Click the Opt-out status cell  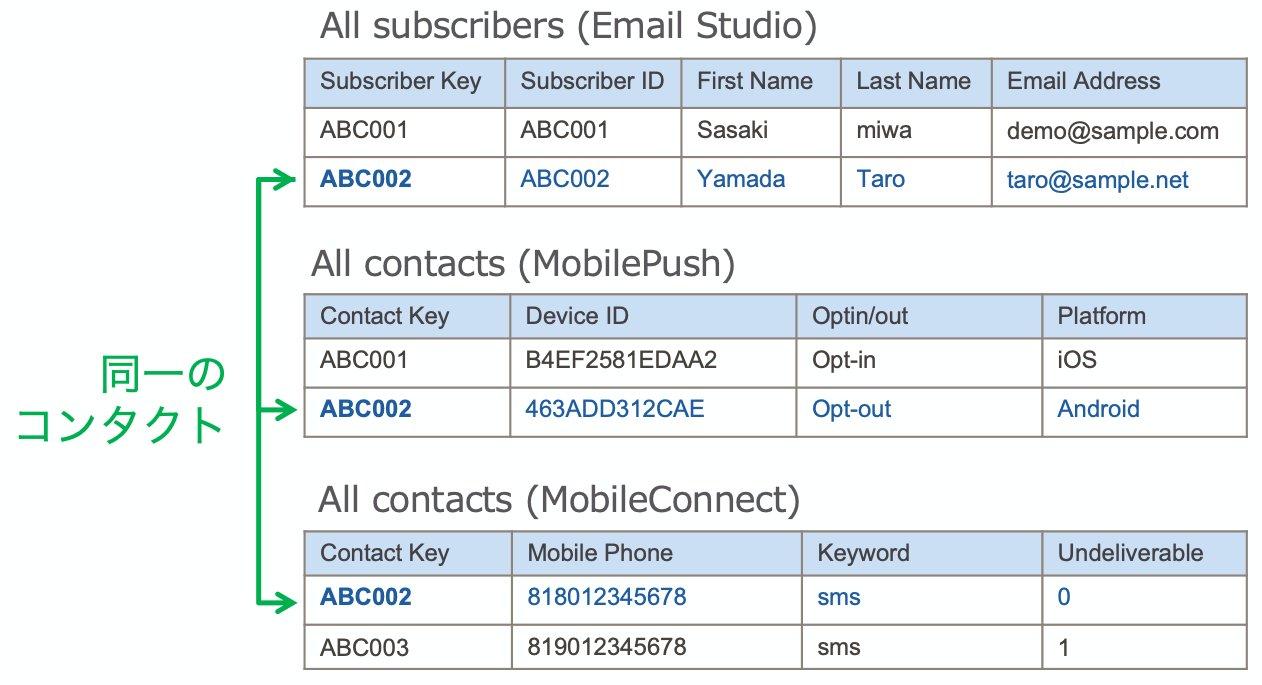851,409
